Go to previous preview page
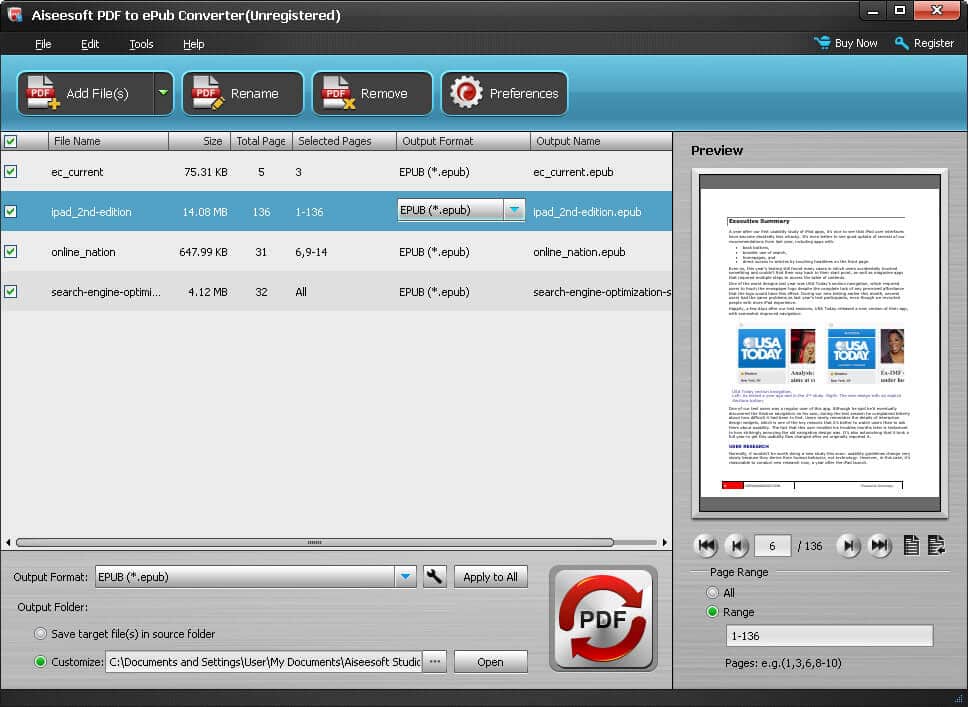Viewport: 968px width, 707px height. [736, 545]
